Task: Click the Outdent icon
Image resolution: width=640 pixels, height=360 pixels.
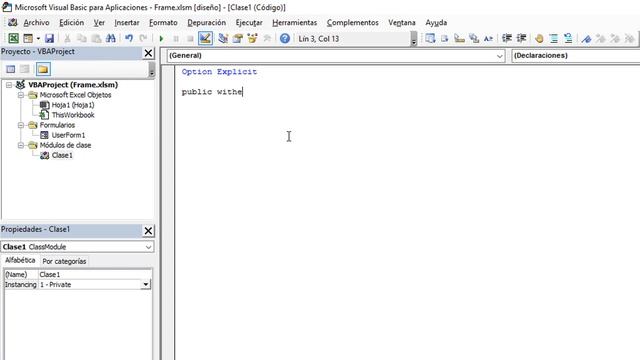Action: coord(521,38)
